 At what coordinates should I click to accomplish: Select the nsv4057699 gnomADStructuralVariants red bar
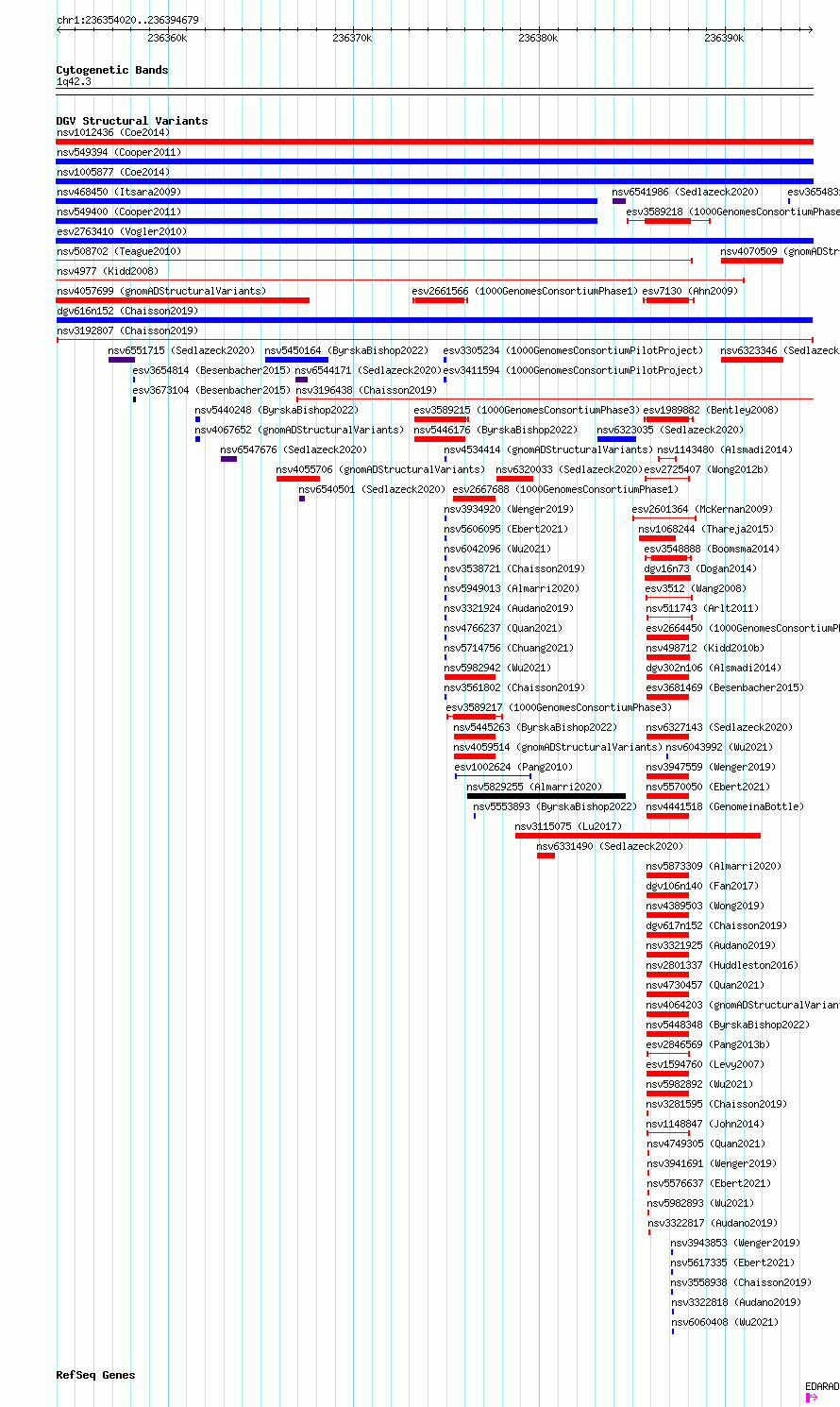click(183, 300)
